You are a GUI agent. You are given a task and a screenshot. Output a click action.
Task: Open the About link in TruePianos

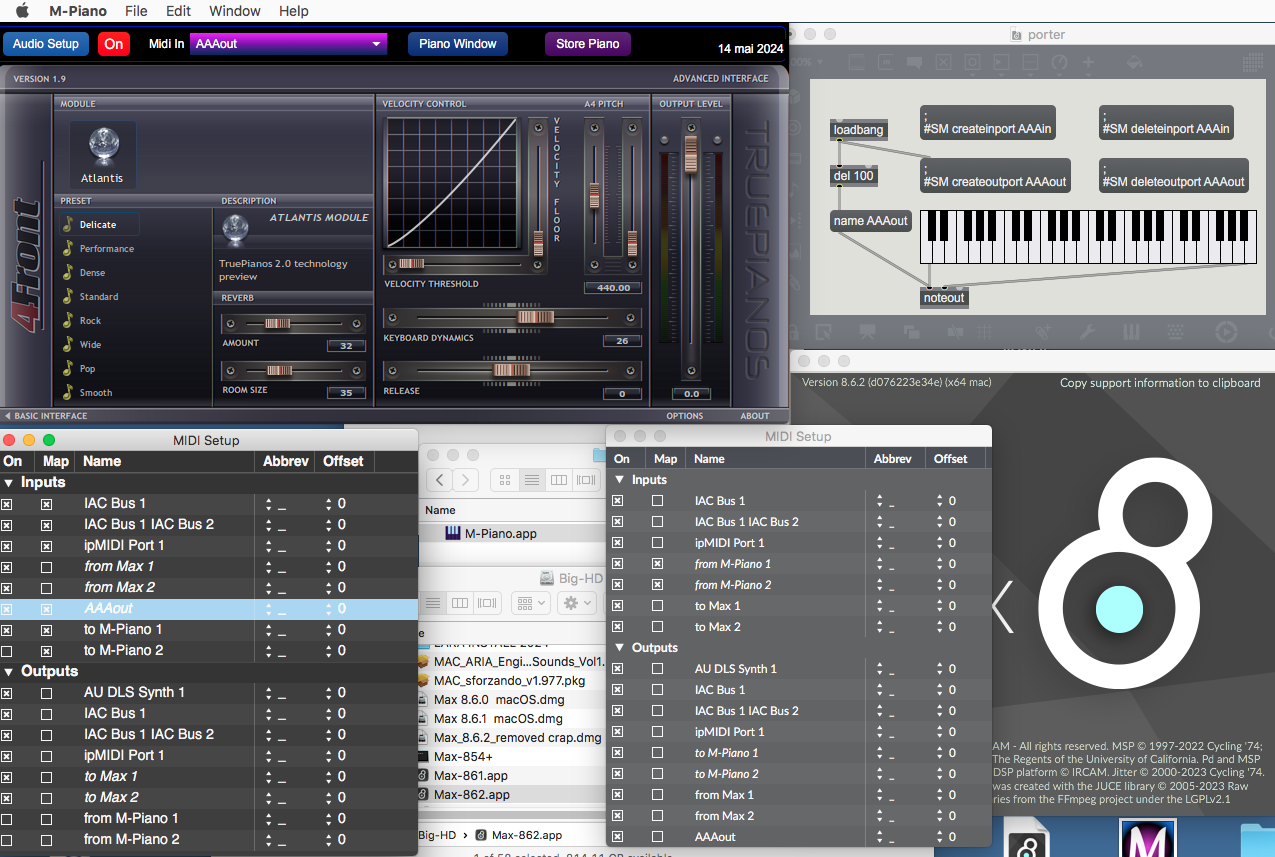pos(755,416)
